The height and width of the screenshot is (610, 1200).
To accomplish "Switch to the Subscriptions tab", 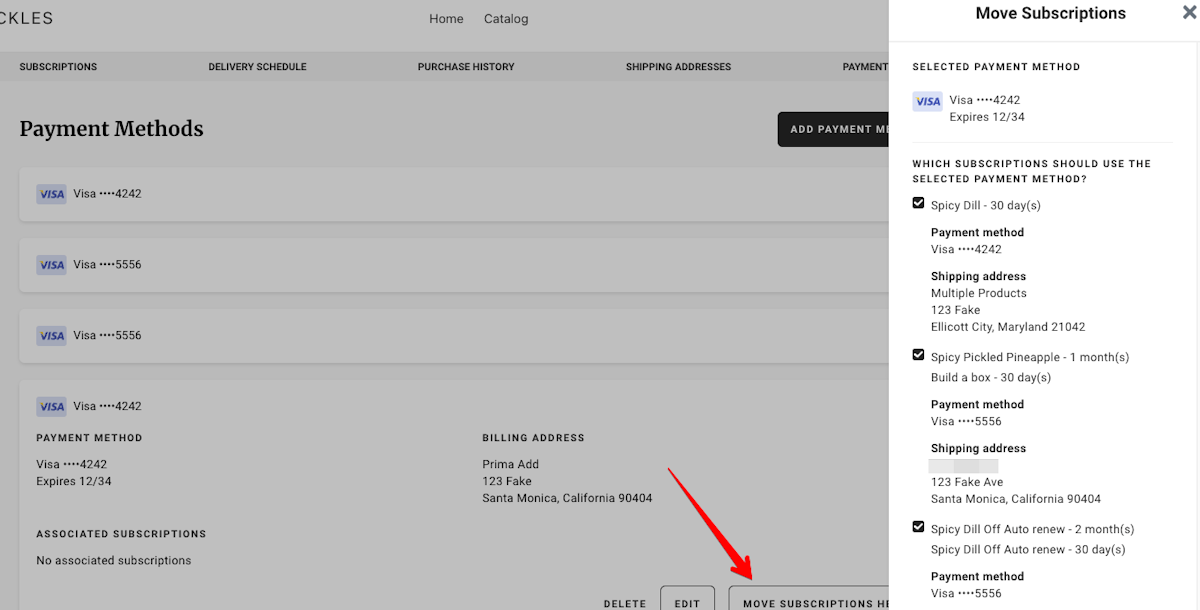I will coord(58,67).
